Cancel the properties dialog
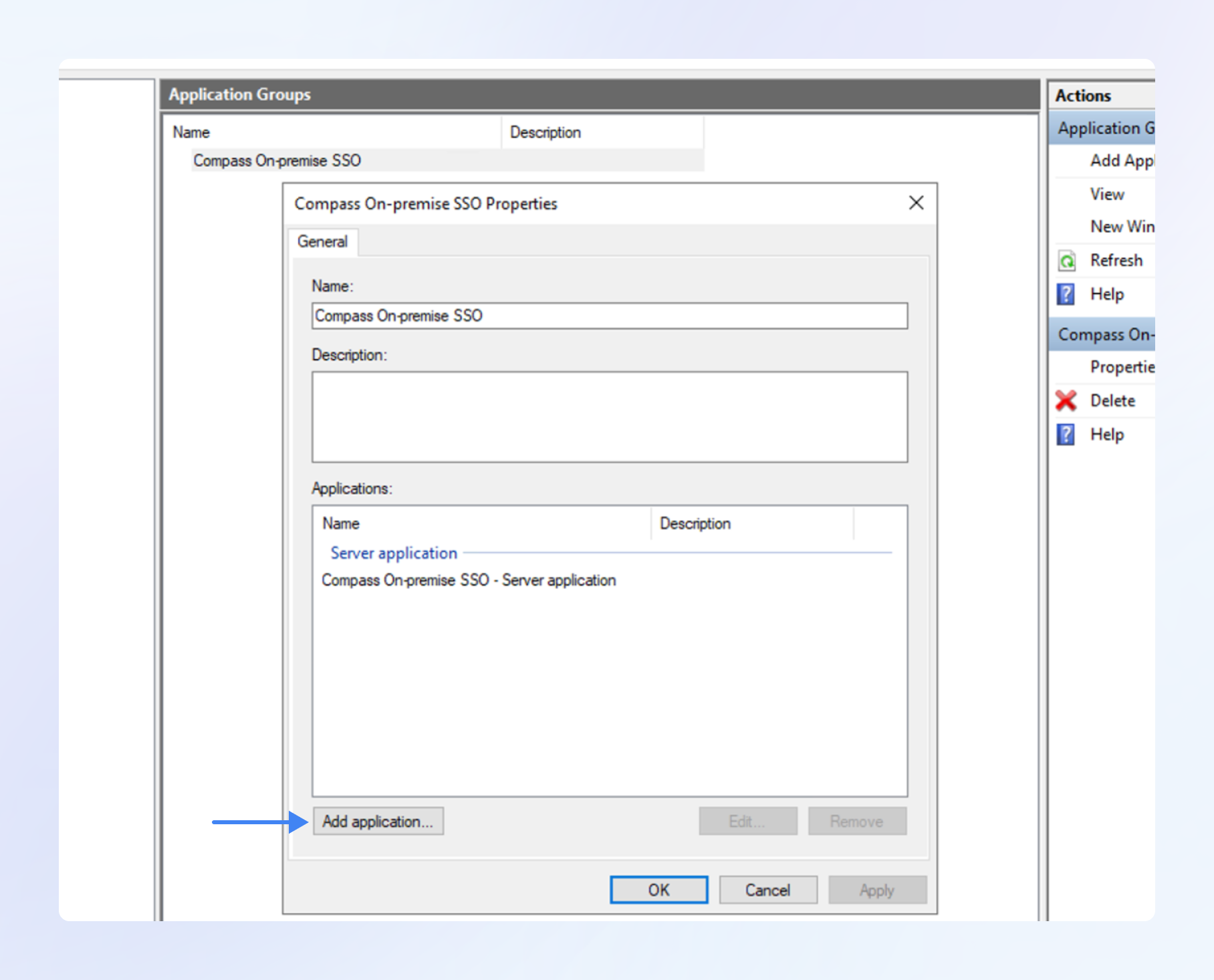The height and width of the screenshot is (980, 1214). [767, 890]
